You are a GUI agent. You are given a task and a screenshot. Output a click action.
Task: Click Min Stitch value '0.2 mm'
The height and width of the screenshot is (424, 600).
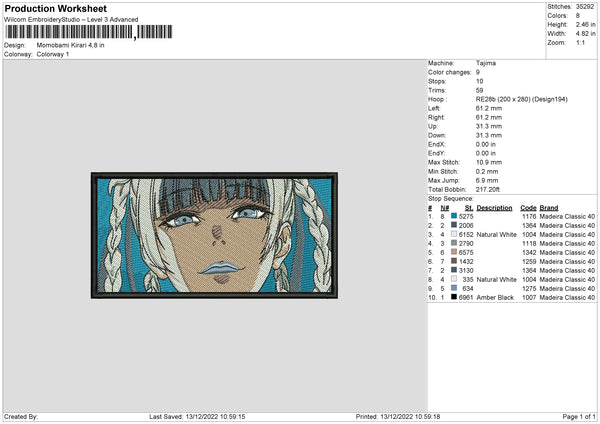[487, 171]
